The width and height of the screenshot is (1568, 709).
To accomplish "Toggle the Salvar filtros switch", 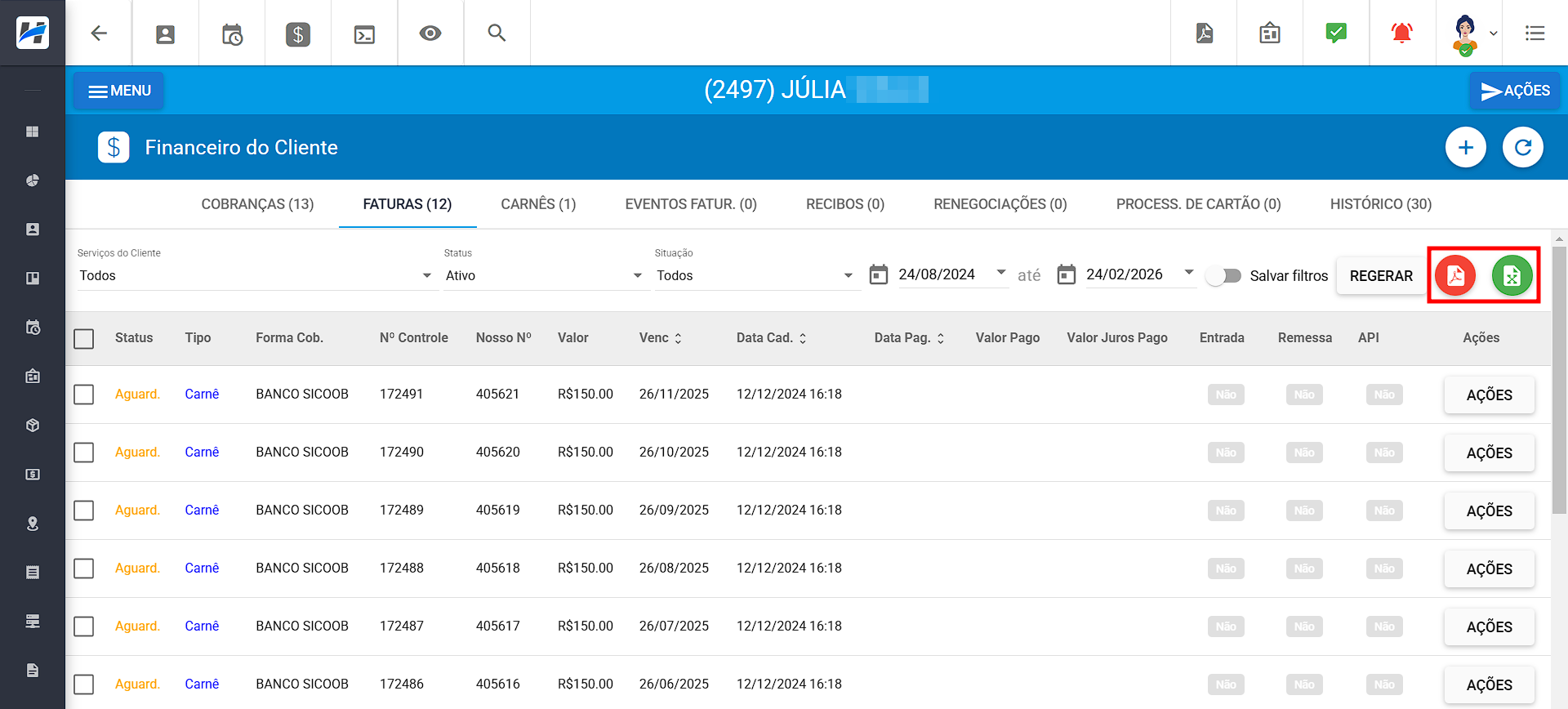I will pos(1224,276).
